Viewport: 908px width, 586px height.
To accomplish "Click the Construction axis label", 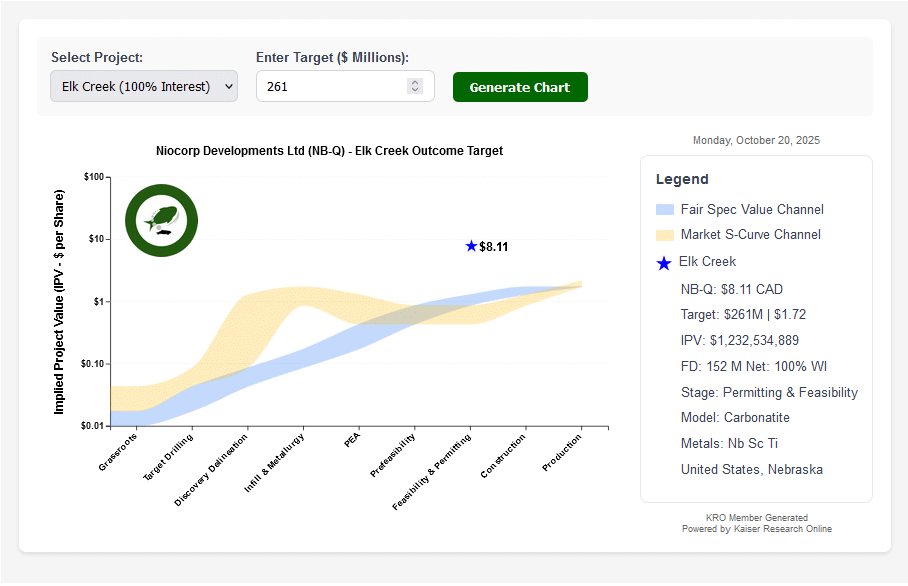I will [x=503, y=456].
